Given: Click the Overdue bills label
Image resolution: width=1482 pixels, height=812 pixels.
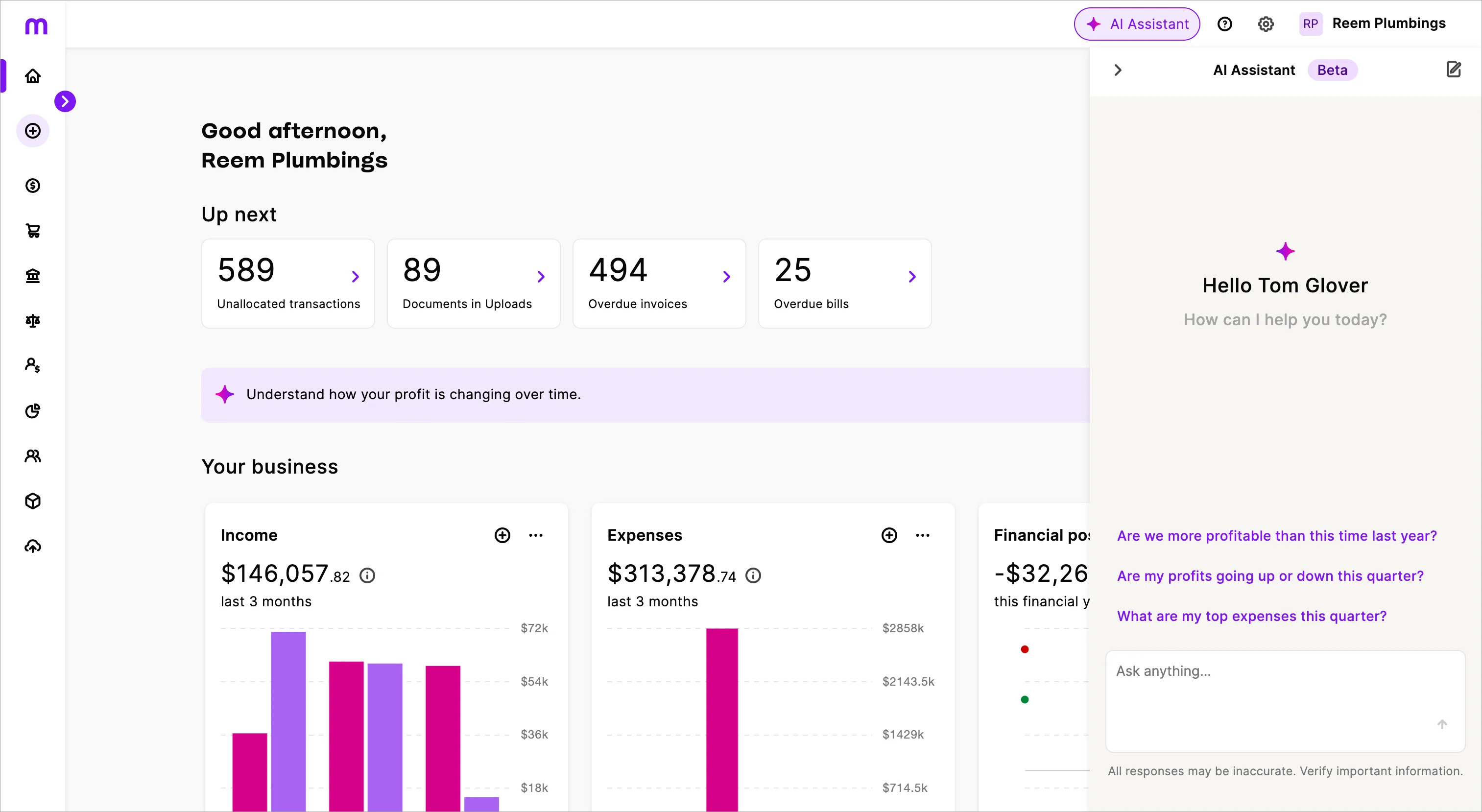Looking at the screenshot, I should coord(811,304).
